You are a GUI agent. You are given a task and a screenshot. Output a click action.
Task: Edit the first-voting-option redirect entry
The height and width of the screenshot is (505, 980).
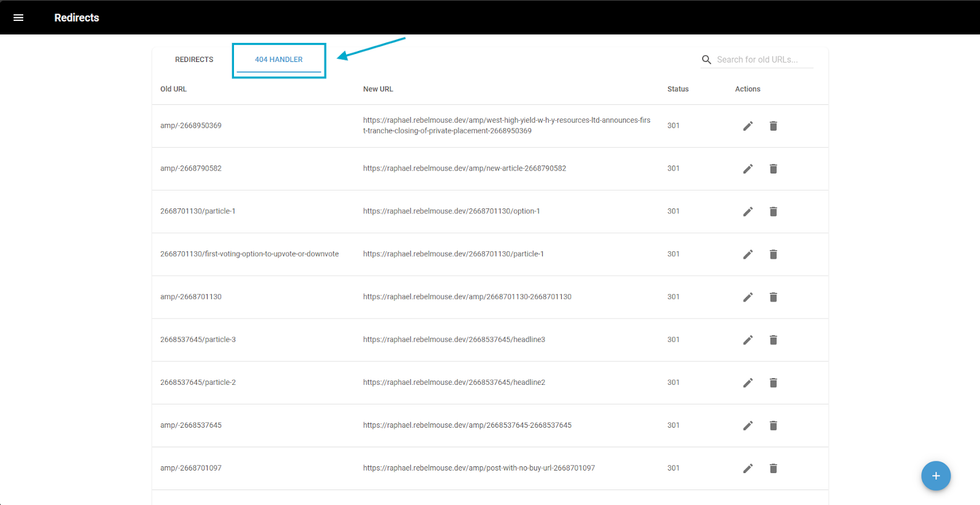pos(747,255)
